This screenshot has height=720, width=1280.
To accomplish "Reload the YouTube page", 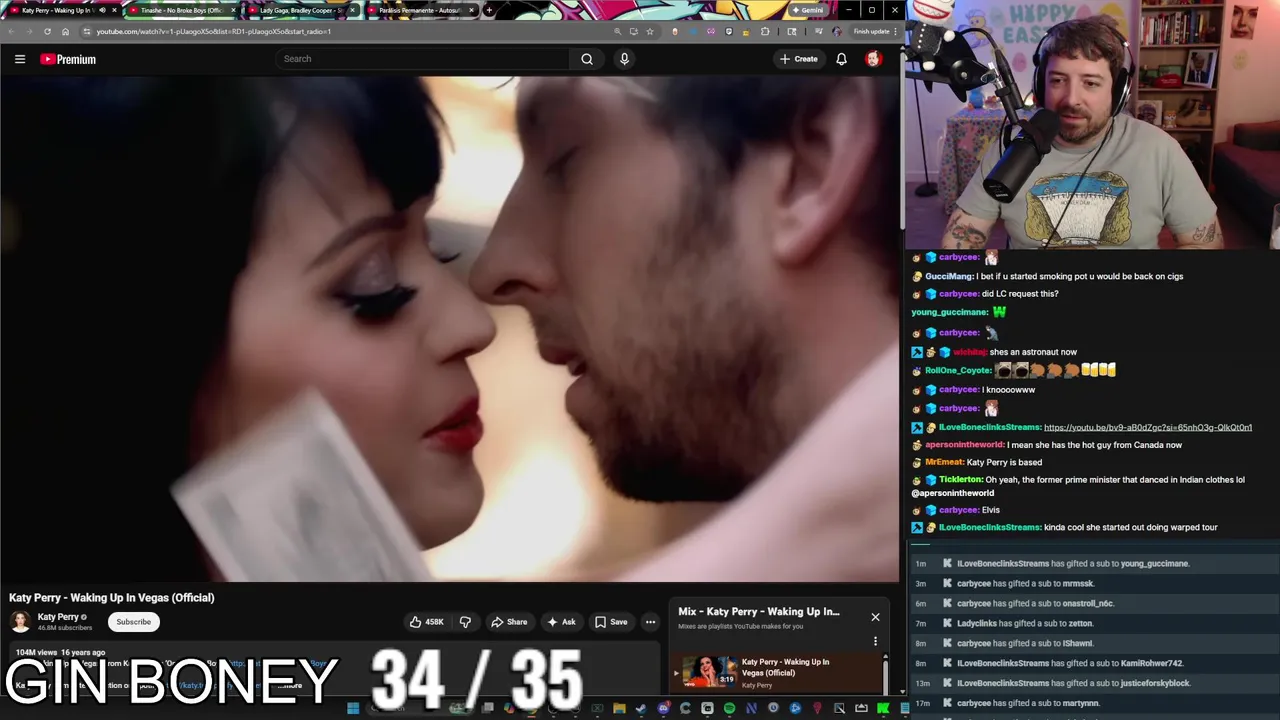I will coord(47,31).
